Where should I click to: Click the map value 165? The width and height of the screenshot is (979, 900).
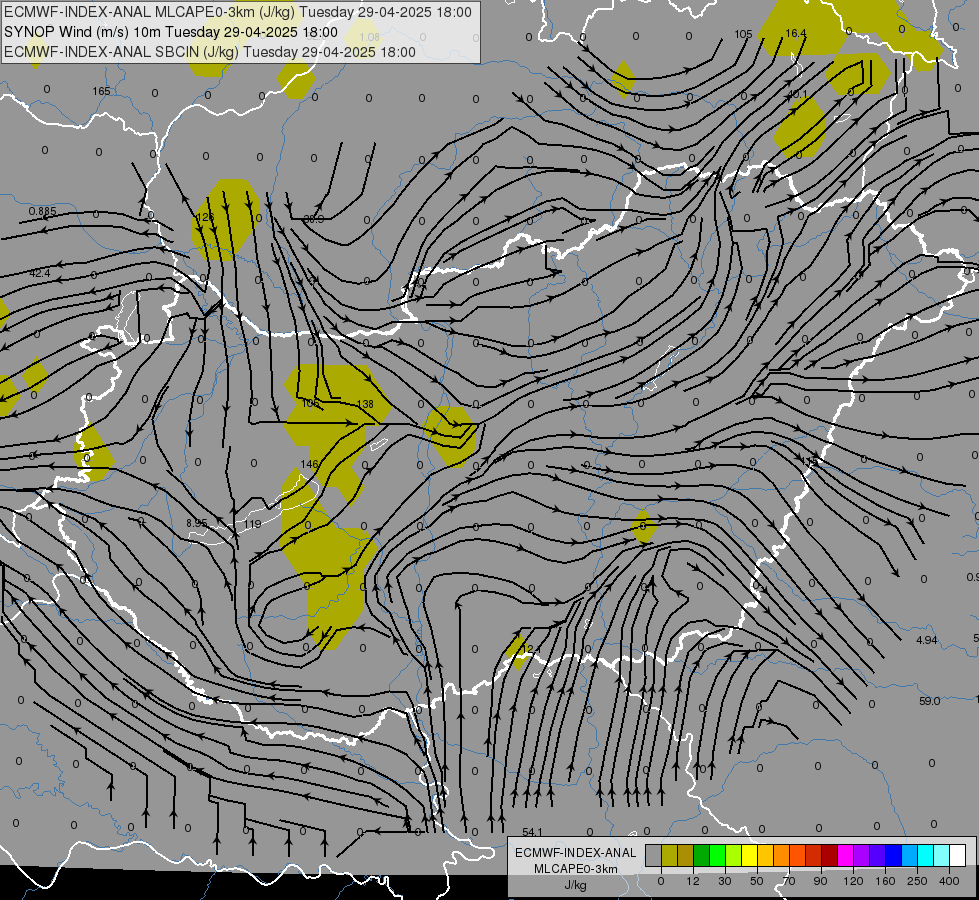[x=101, y=91]
